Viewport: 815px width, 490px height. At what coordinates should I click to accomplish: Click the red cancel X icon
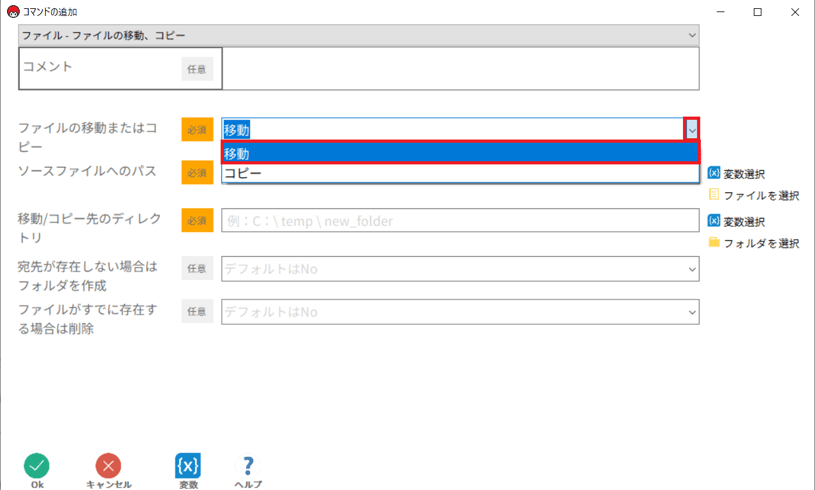pos(108,465)
